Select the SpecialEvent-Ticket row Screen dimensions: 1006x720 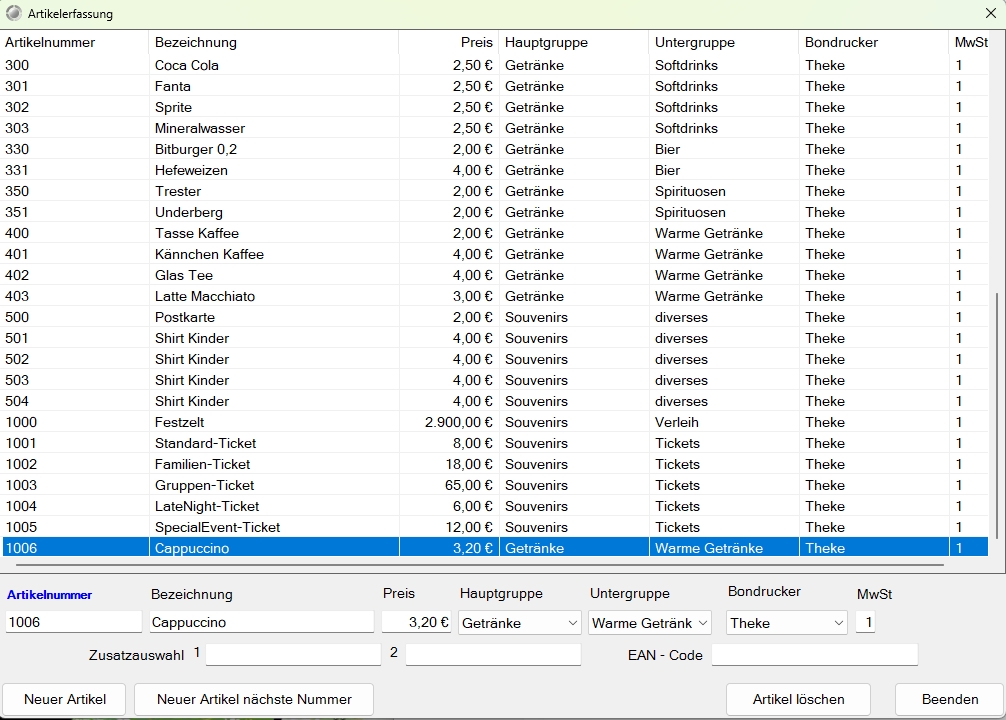(495, 527)
